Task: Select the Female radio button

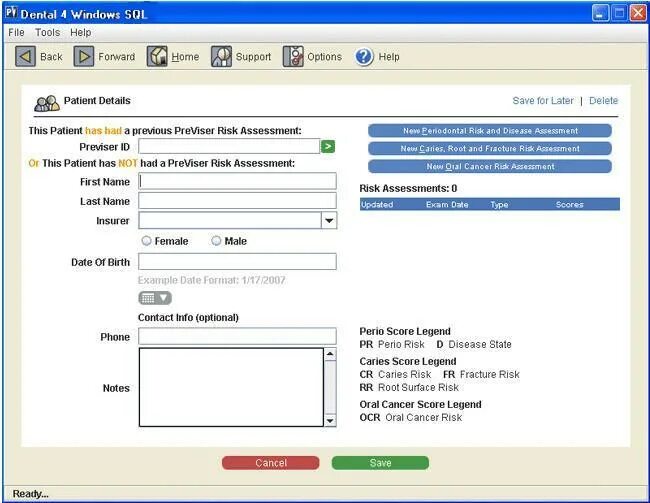Action: 146,241
